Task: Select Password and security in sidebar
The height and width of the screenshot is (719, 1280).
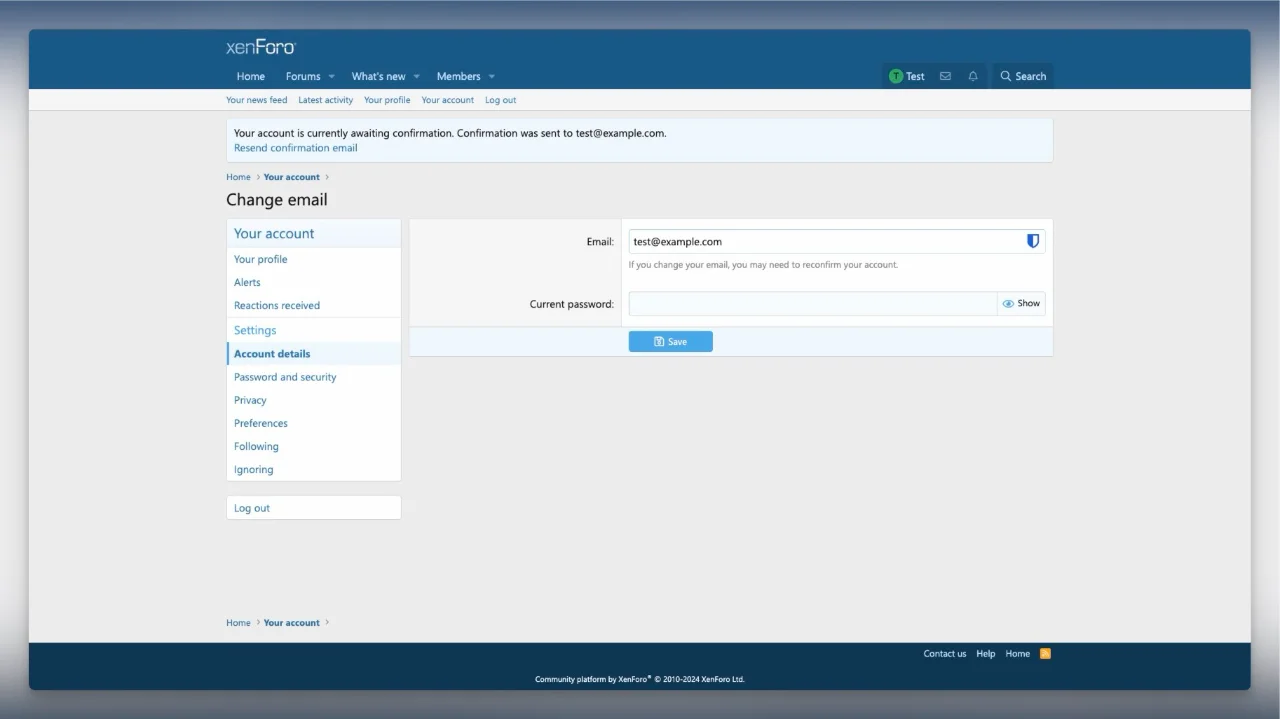Action: point(285,377)
